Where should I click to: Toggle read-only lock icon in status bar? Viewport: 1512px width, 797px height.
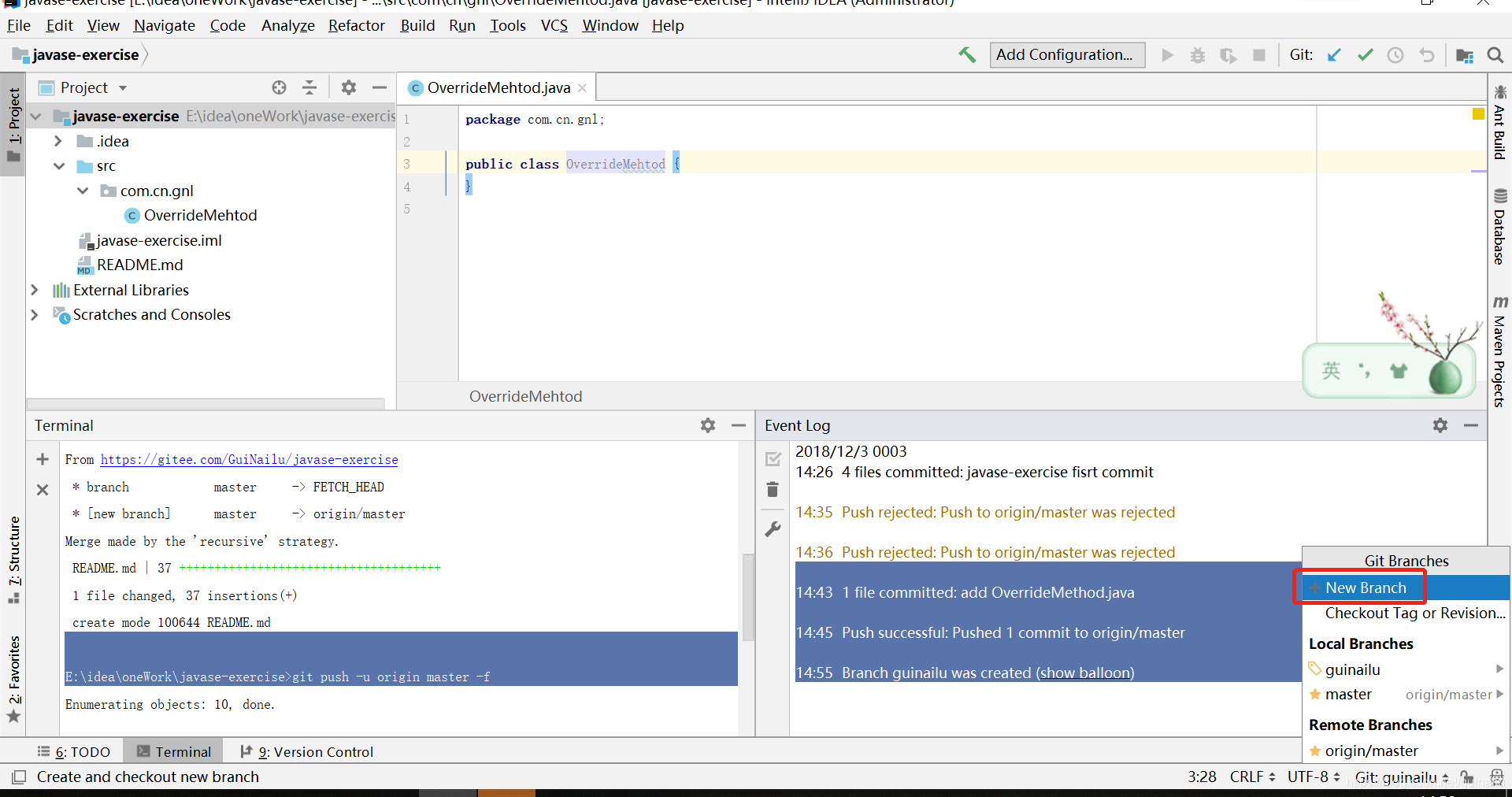(x=1466, y=777)
